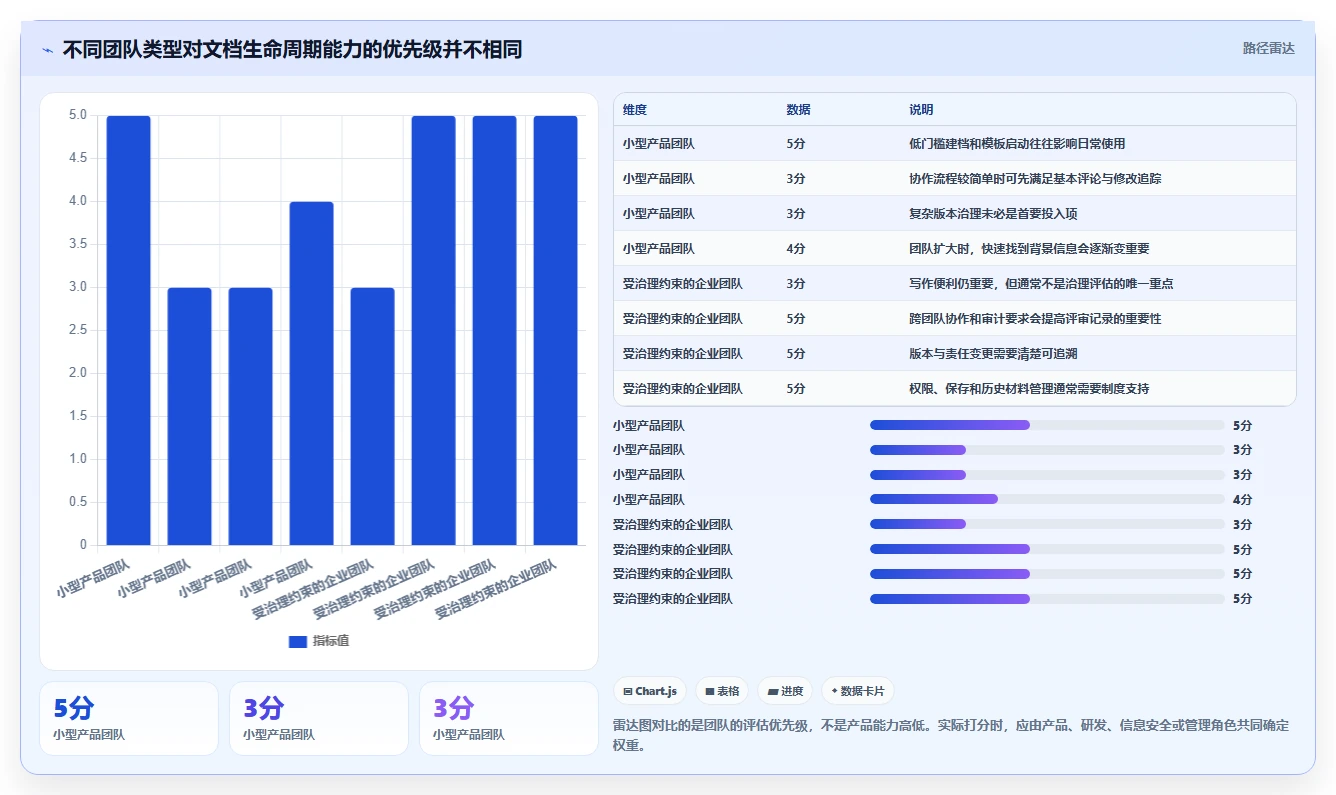Select the 表格 chip
Viewport: 1336px width, 795px height.
click(722, 691)
